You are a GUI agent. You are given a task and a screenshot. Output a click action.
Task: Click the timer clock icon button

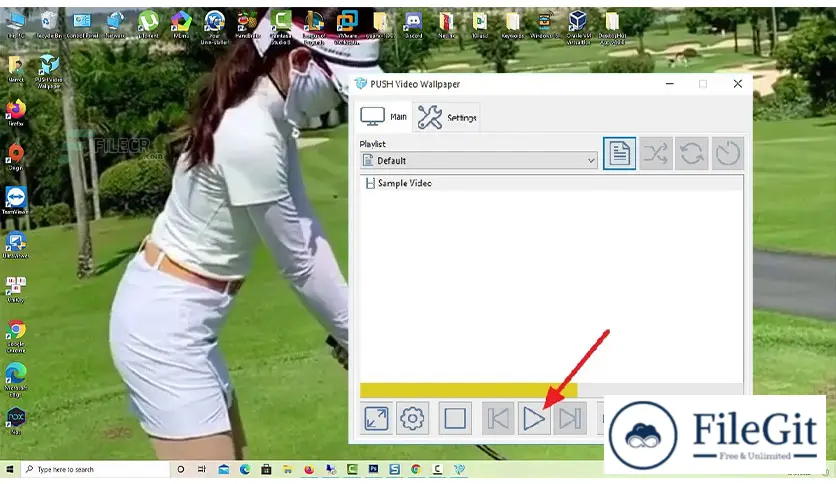click(x=728, y=154)
